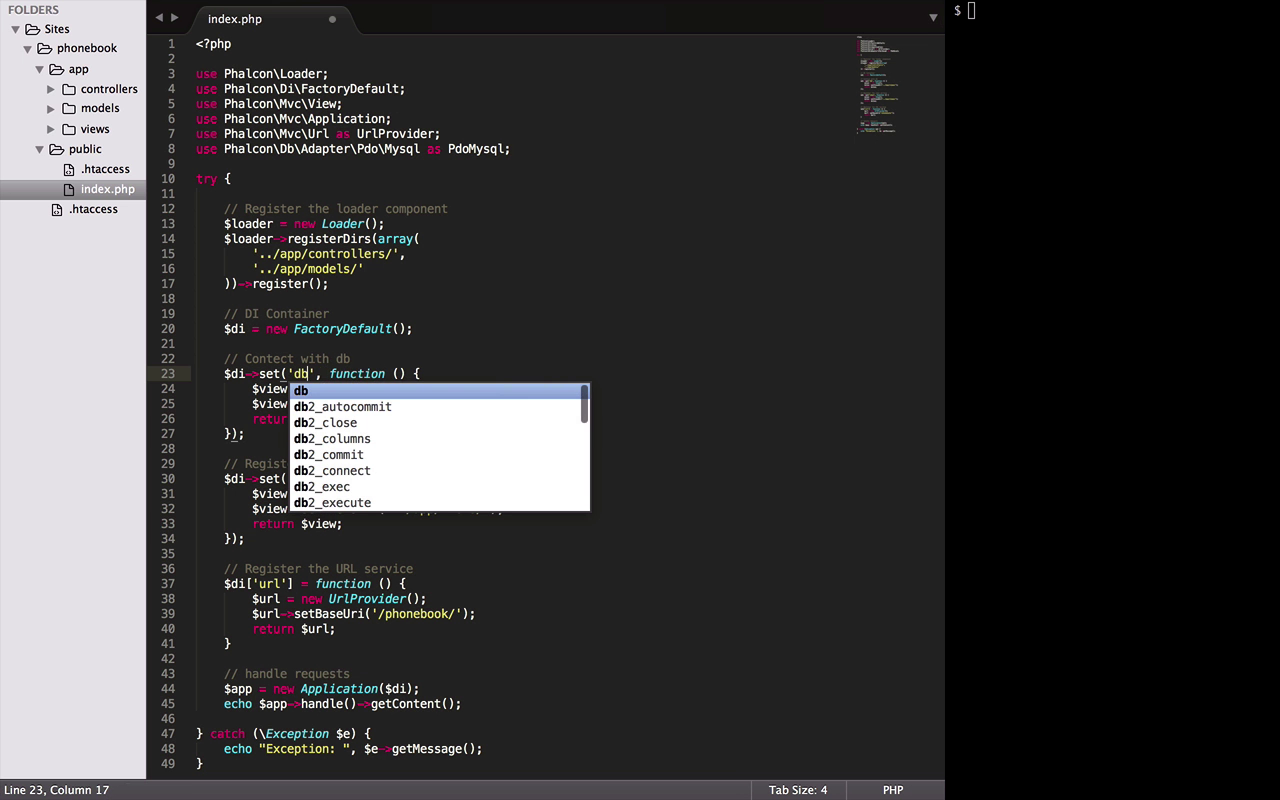Open root-level .htaccess file label
The width and height of the screenshot is (1280, 800).
[x=93, y=209]
